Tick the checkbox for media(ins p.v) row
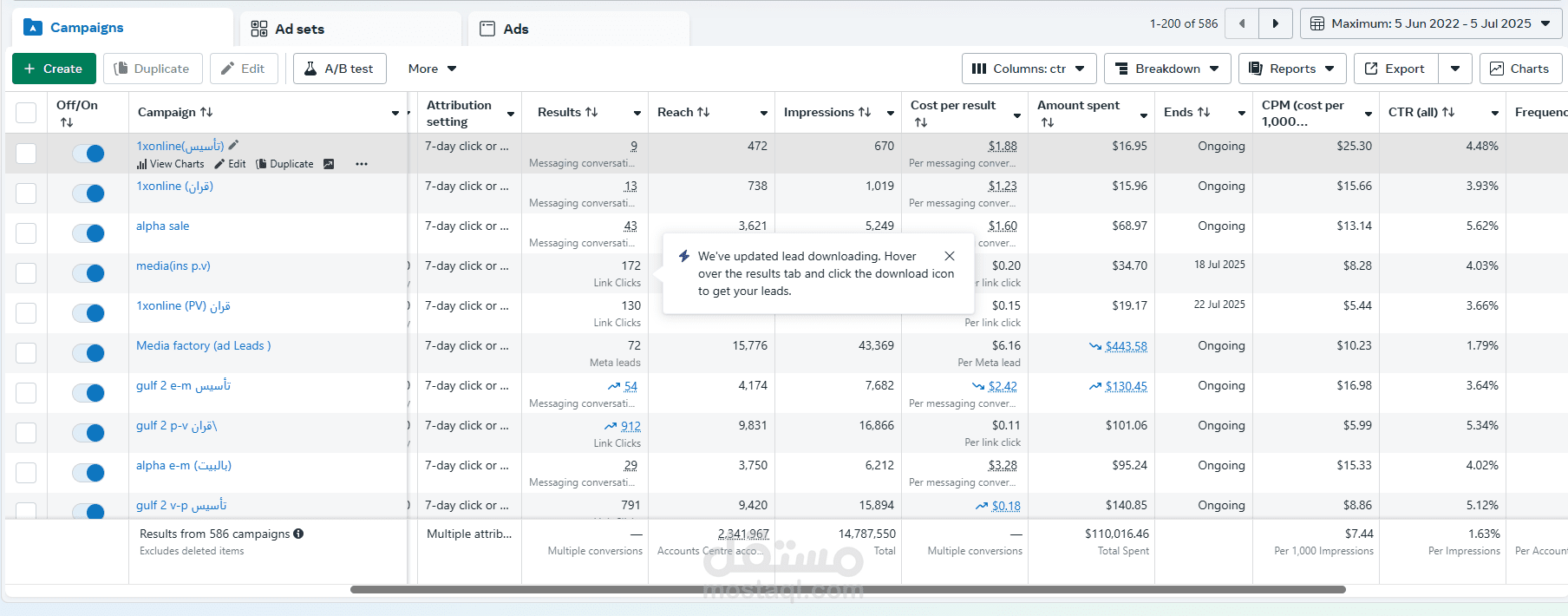Image resolution: width=1568 pixels, height=616 pixels. tap(26, 273)
